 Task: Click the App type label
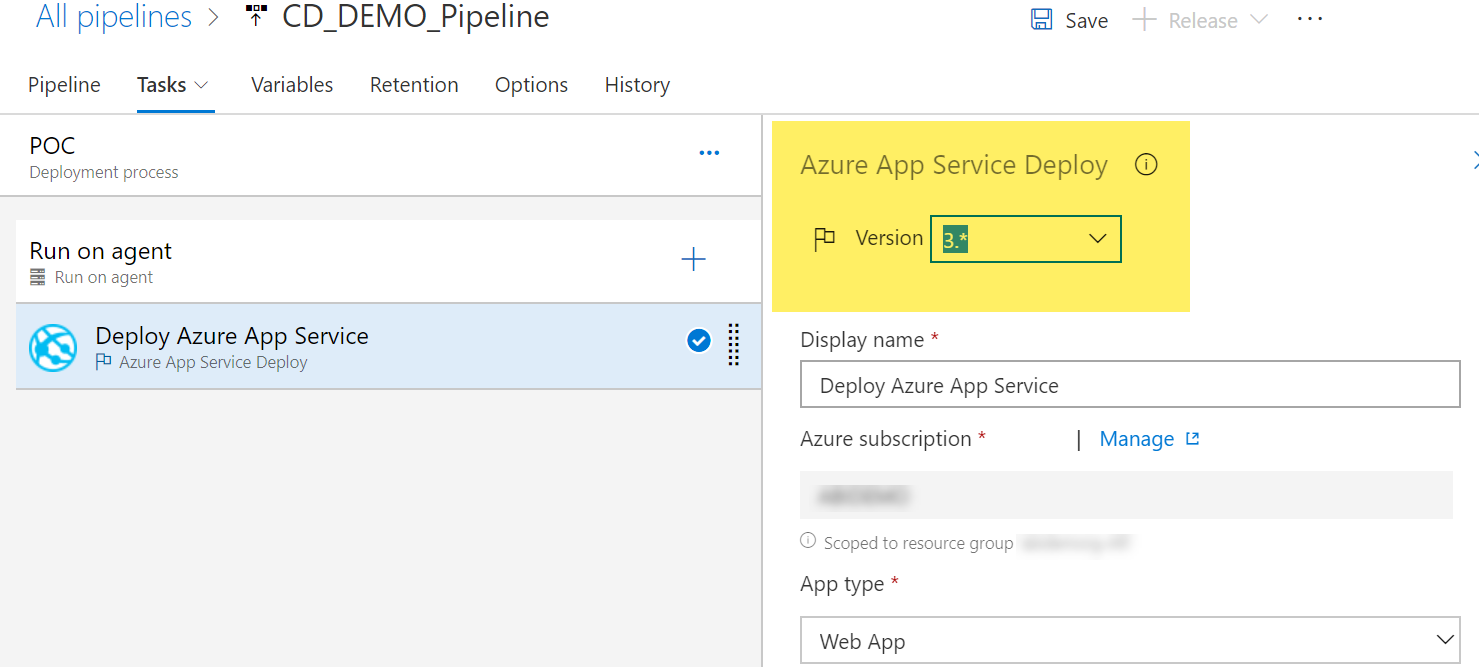pos(842,584)
